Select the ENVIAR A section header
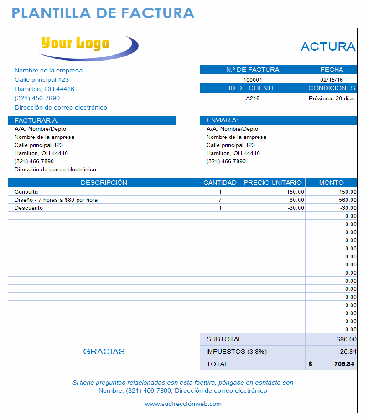 (x=278, y=120)
